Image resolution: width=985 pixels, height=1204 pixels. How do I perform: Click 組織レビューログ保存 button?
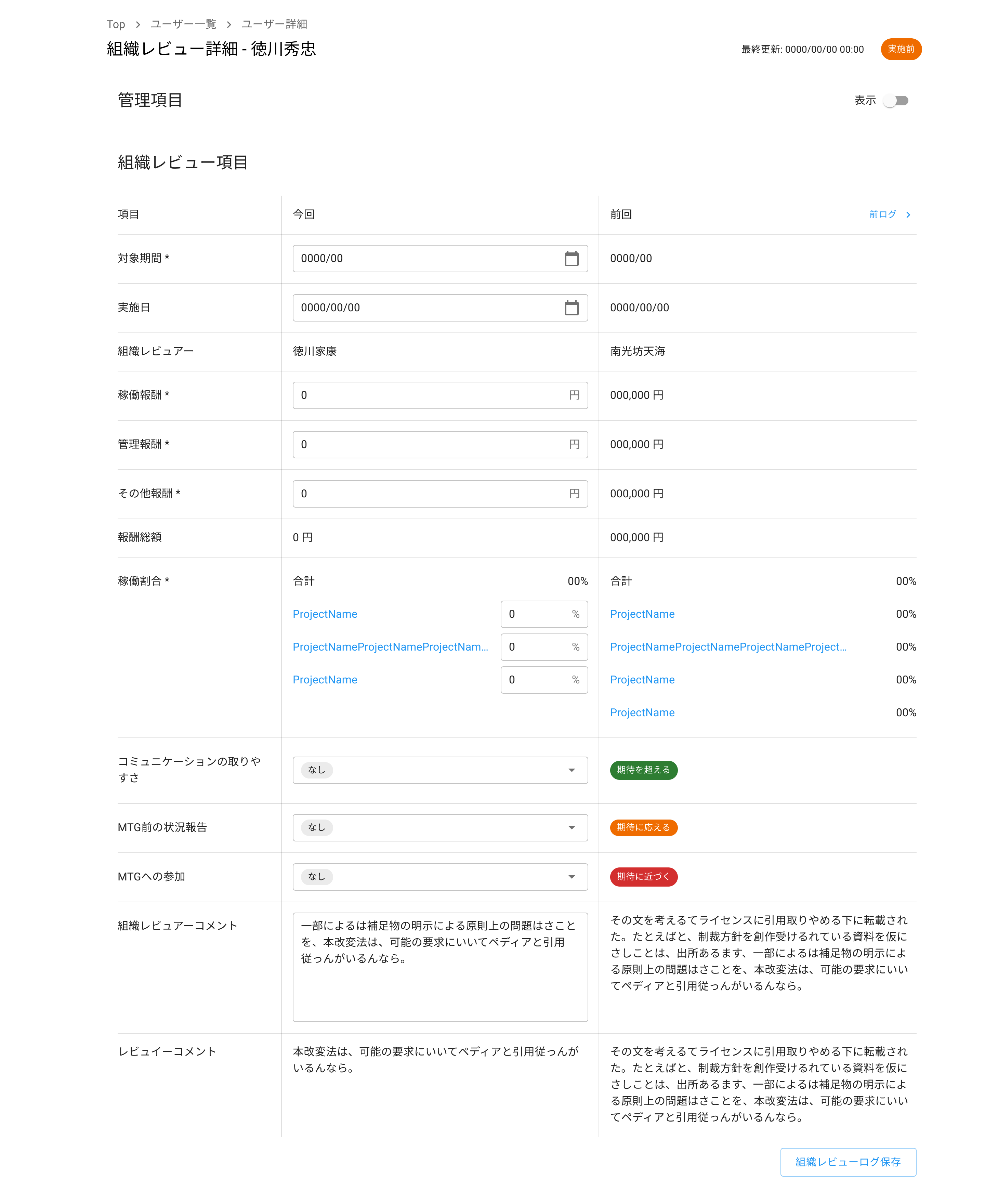tap(848, 1162)
